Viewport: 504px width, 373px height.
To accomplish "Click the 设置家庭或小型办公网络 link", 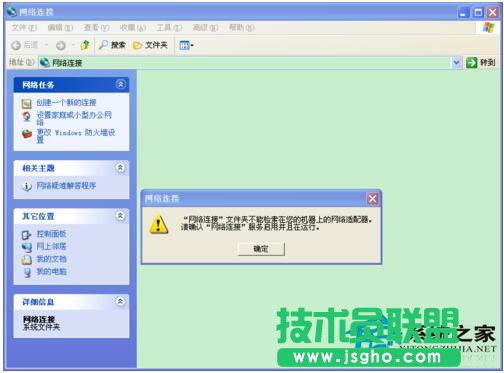I will point(74,118).
